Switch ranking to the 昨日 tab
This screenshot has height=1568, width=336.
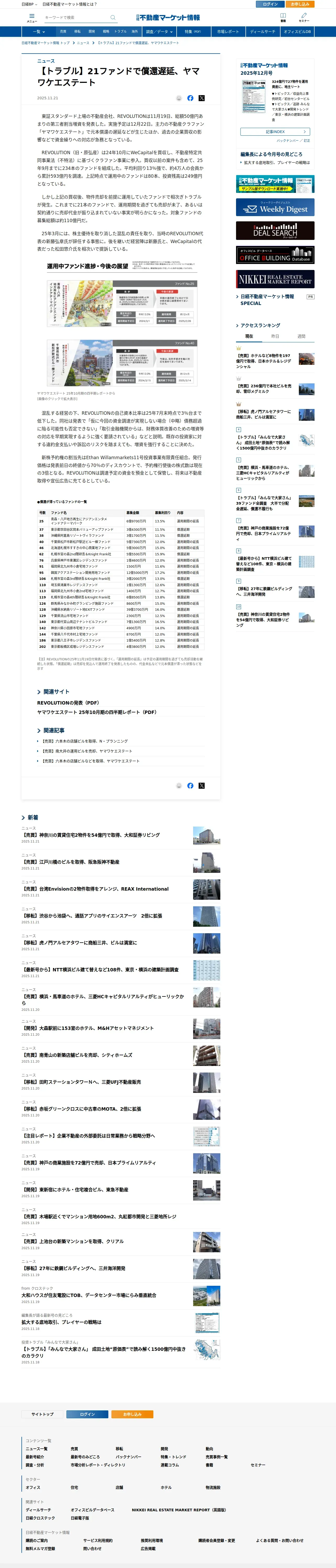coord(275,337)
